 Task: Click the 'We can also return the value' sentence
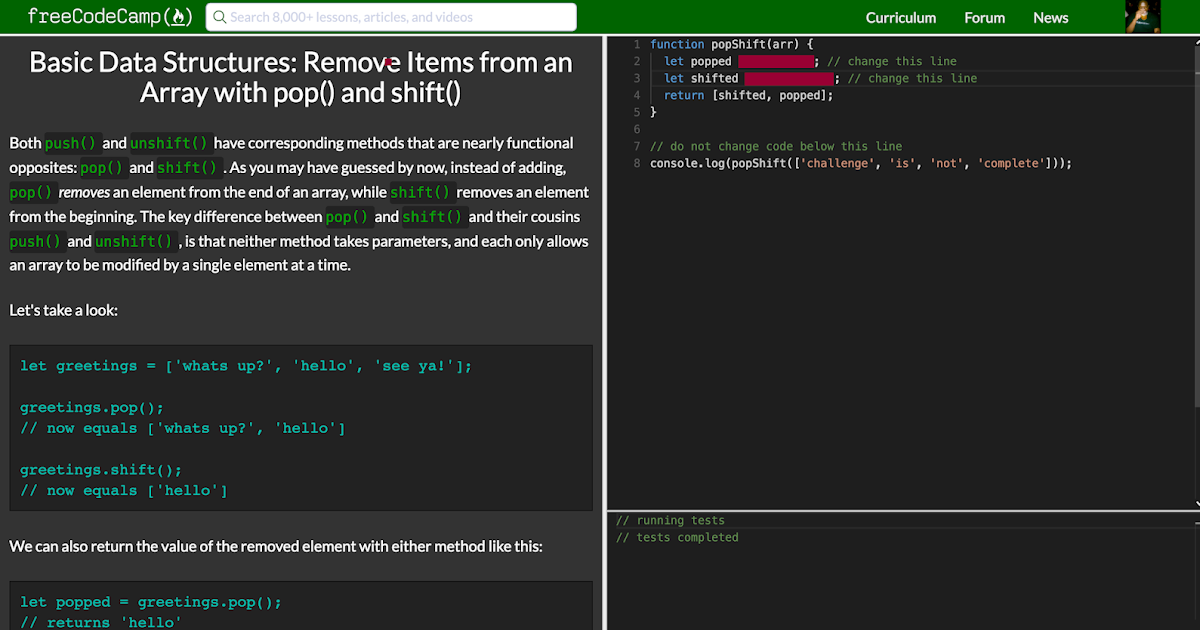tap(276, 546)
